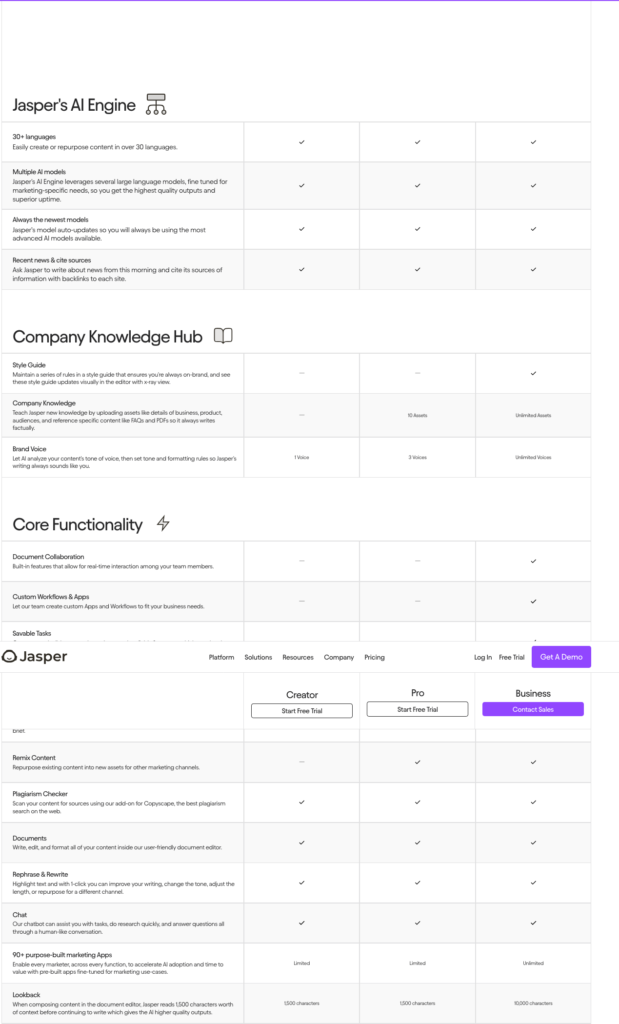Click the Knowledge Hub open-book icon
The image size is (619, 1024).
(x=223, y=336)
